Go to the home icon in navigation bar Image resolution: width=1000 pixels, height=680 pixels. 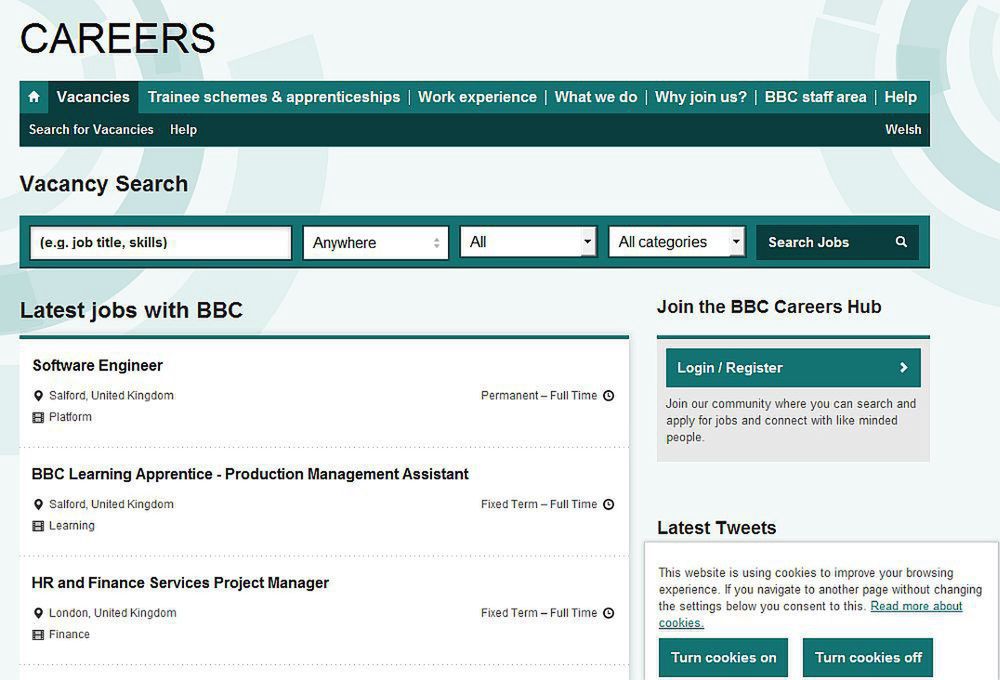[x=34, y=97]
